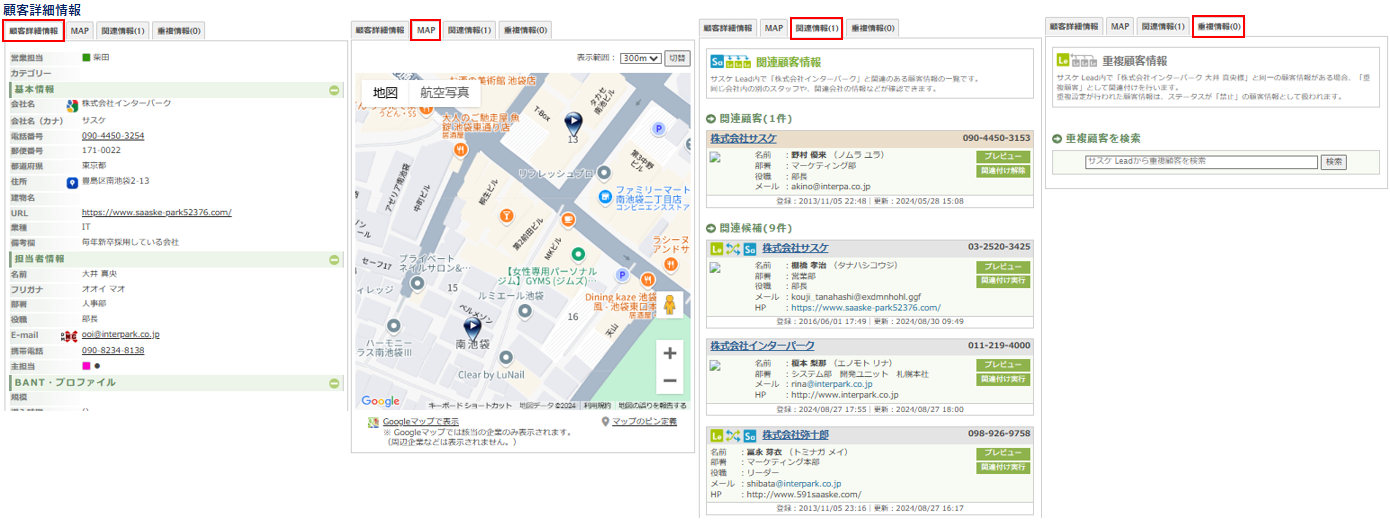Click email link ooi@interpark.co.jp
Screen dimensions: 1390x525
(x=121, y=335)
